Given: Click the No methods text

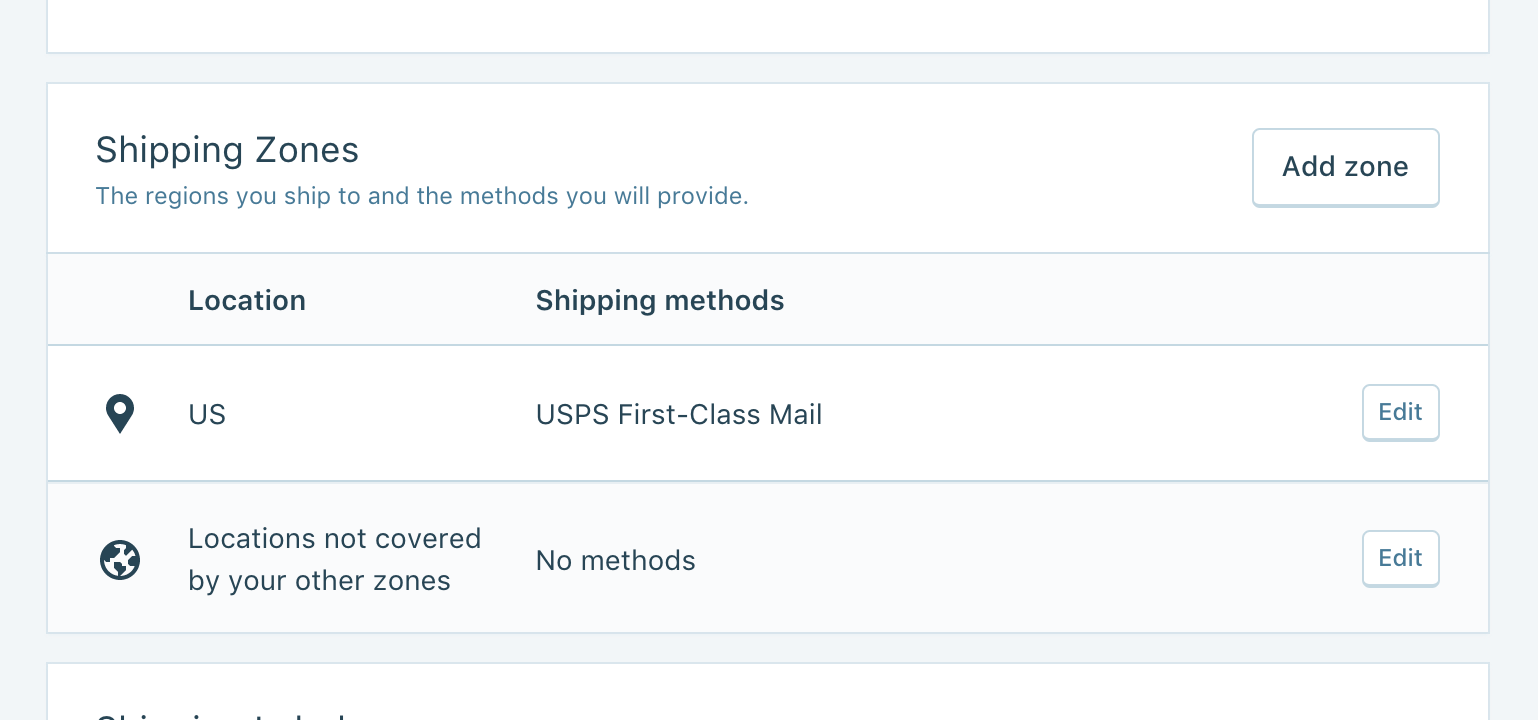Looking at the screenshot, I should (616, 560).
